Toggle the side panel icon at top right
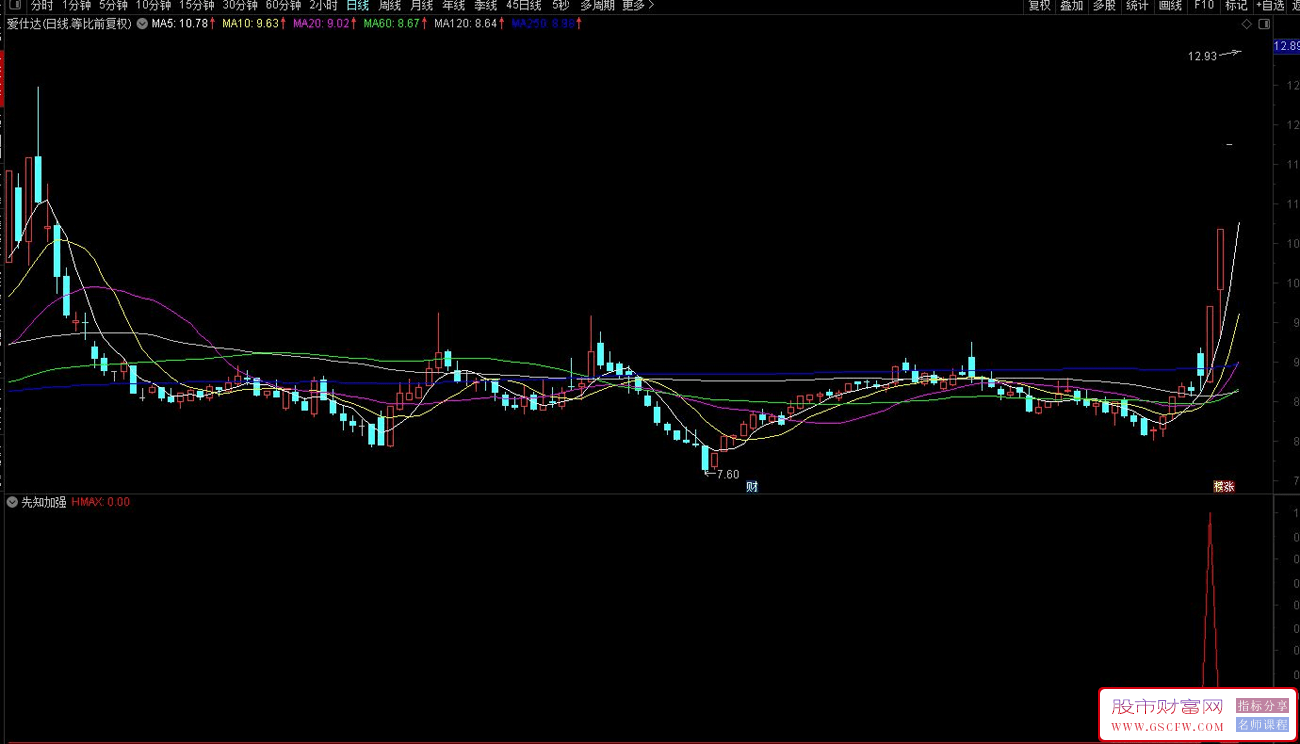The height and width of the screenshot is (744, 1300). 1264,24
